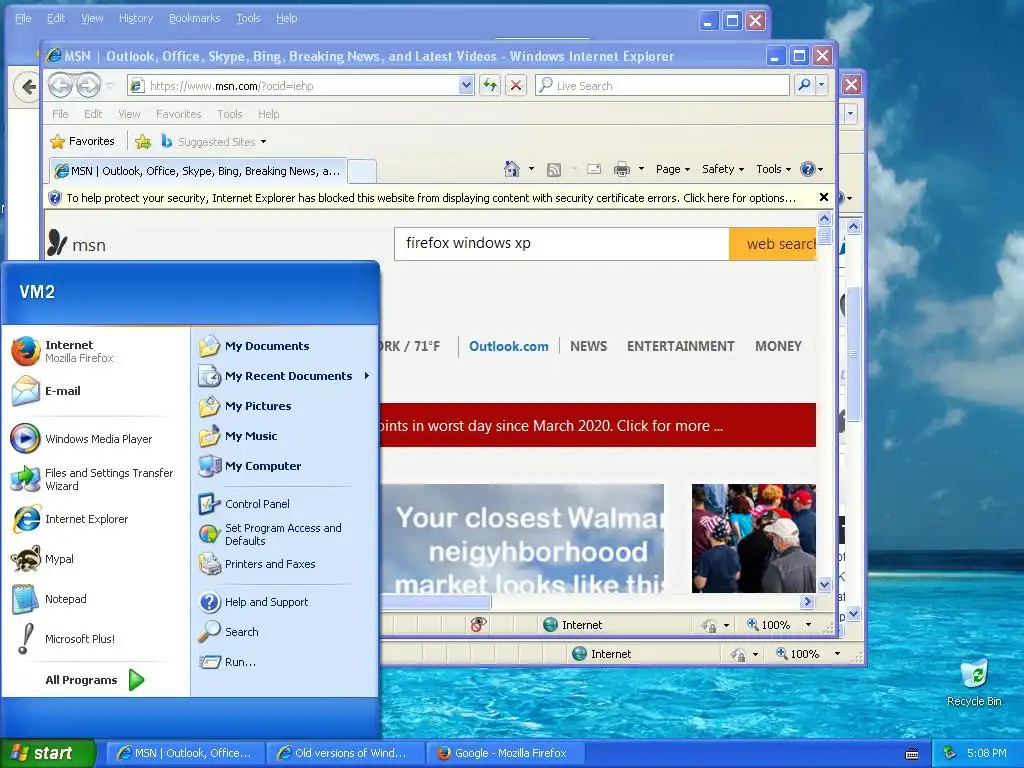The height and width of the screenshot is (768, 1024).
Task: Click the IE Stop button
Action: pyautogui.click(x=516, y=86)
